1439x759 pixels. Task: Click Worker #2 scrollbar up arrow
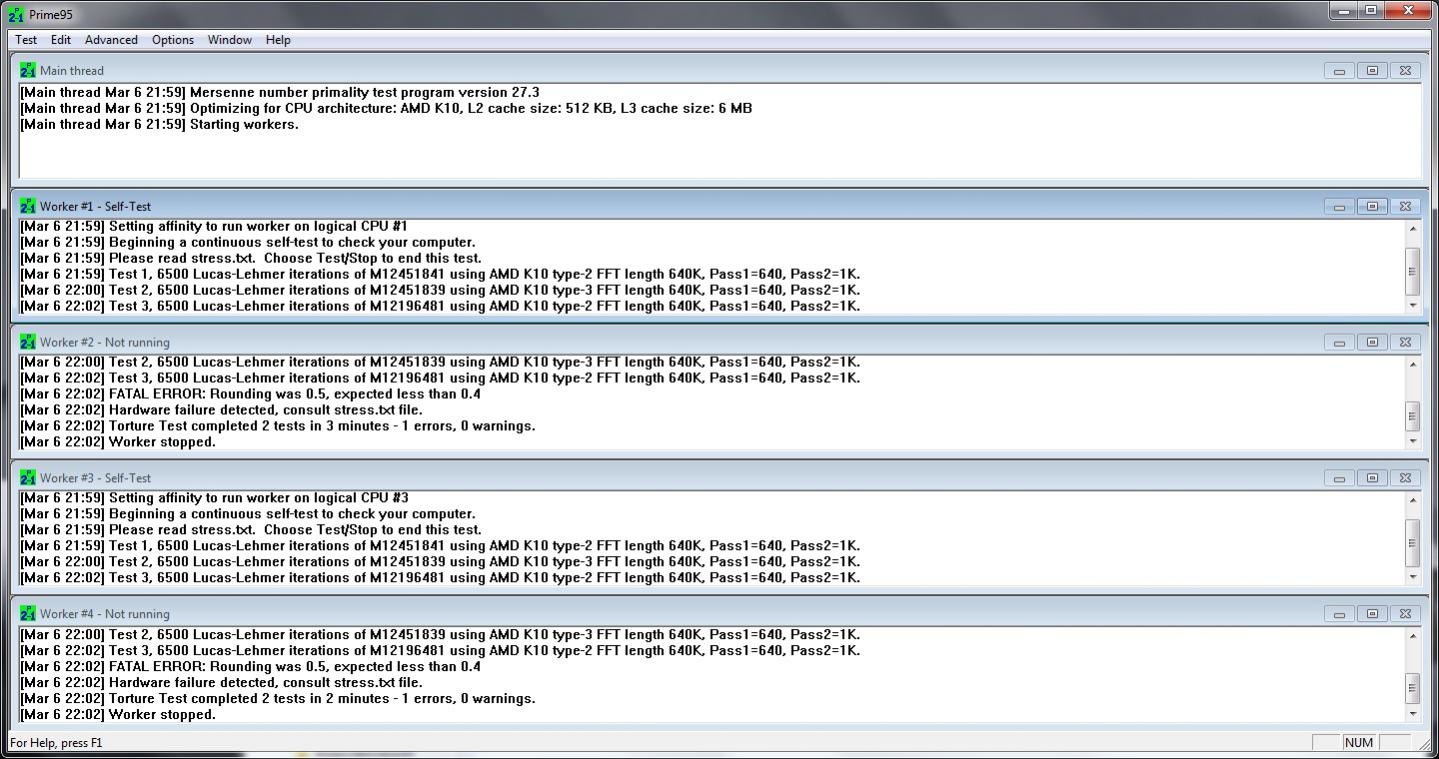1412,364
